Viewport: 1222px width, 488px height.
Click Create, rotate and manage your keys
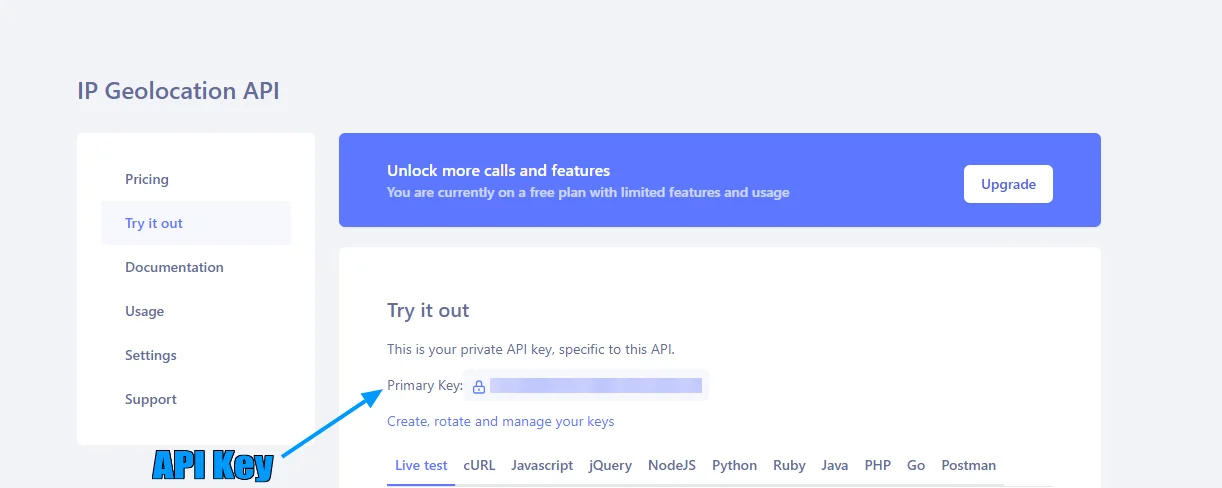pos(501,421)
